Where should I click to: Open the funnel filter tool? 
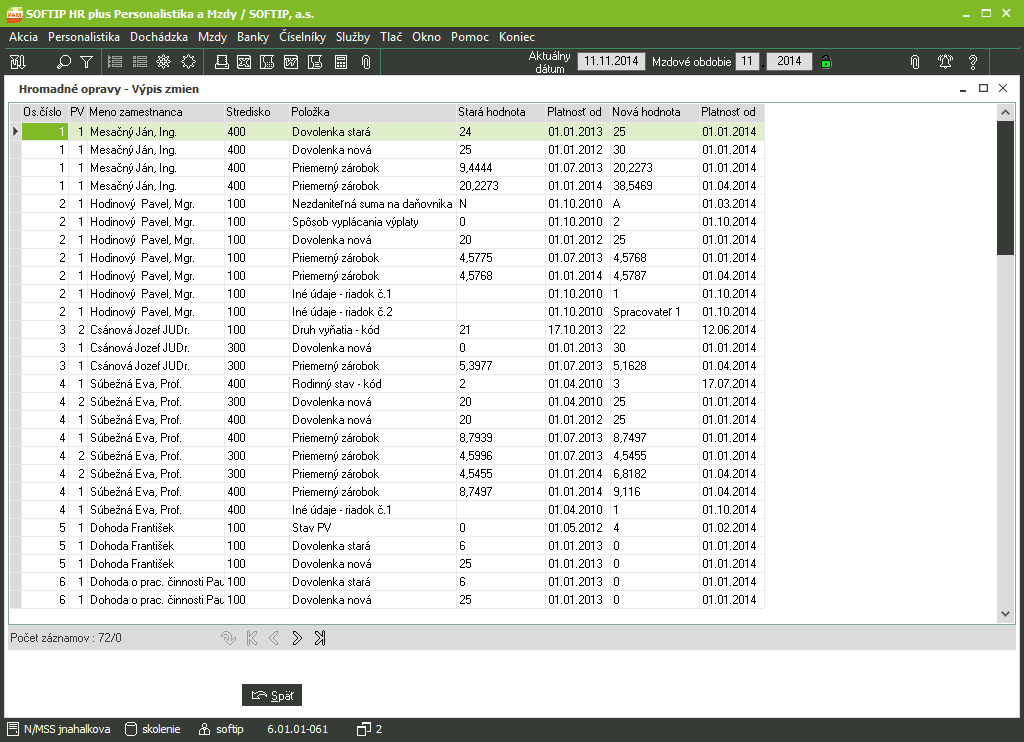click(x=87, y=62)
